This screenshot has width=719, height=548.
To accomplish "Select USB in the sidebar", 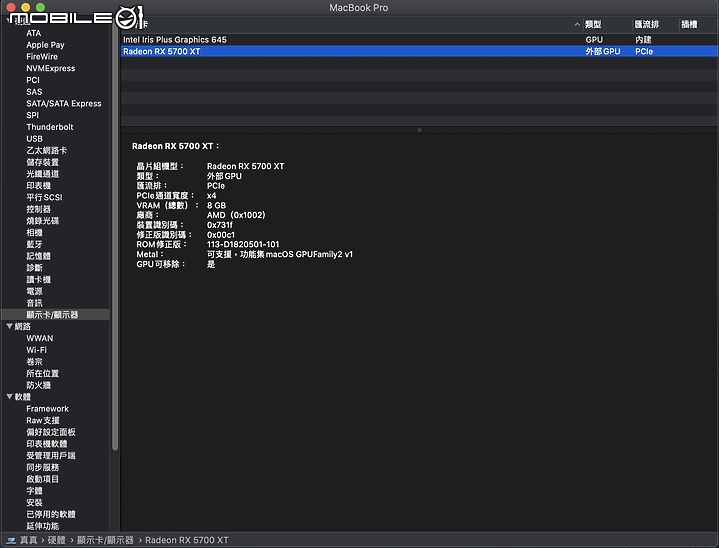I will point(34,138).
